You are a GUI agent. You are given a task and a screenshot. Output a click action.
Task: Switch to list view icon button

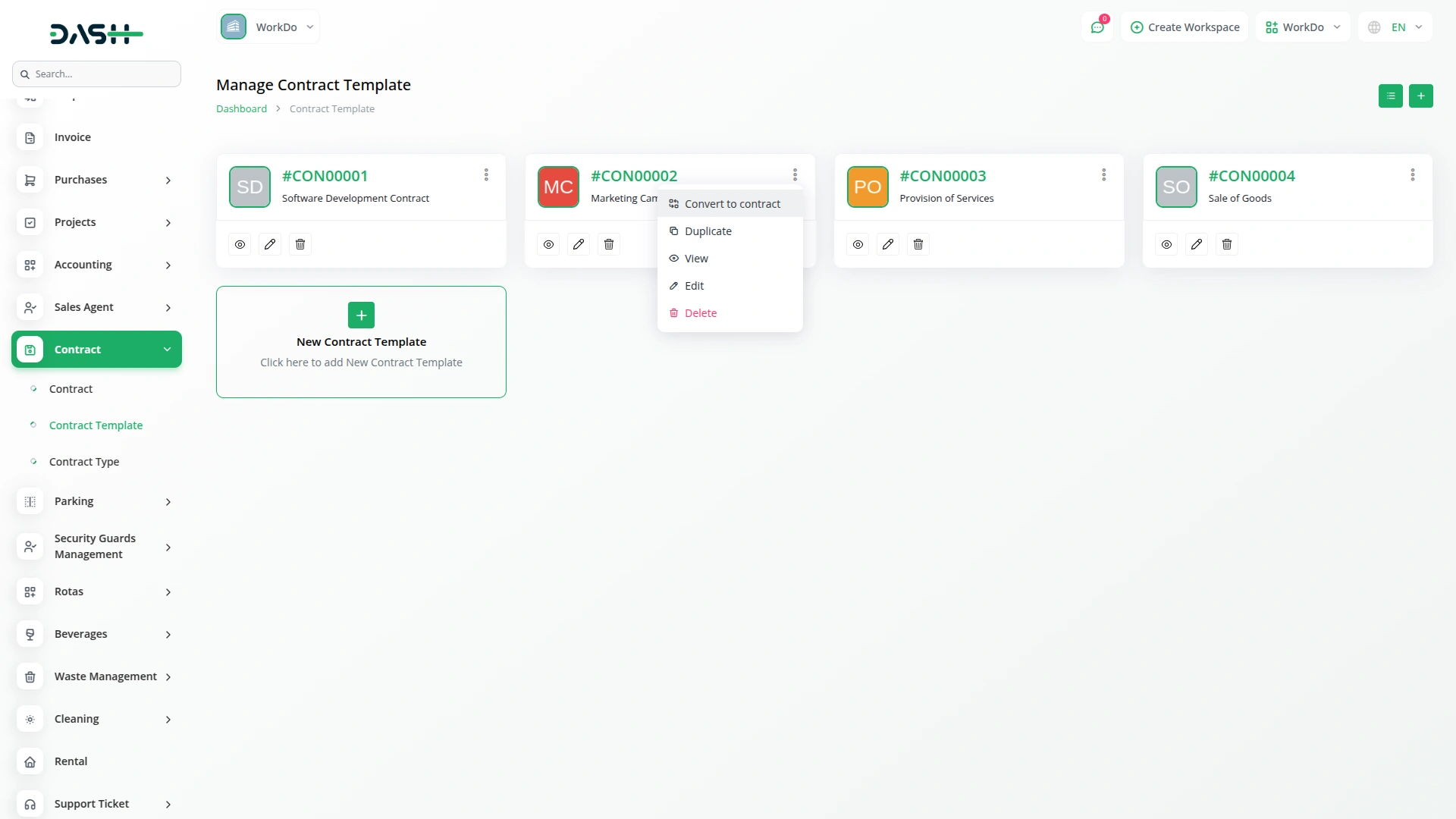pyautogui.click(x=1390, y=96)
